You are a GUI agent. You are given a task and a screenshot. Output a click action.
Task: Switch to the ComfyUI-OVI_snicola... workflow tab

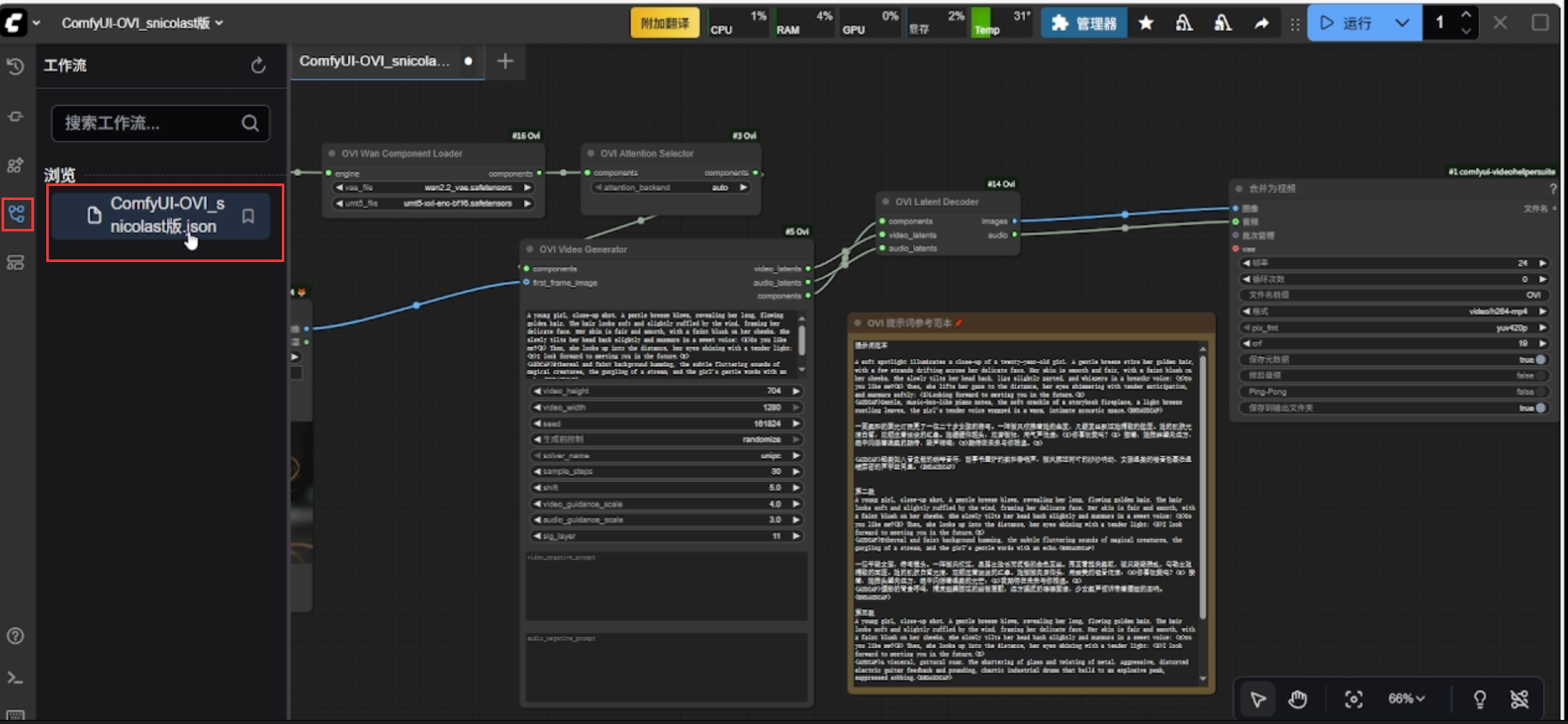[374, 61]
